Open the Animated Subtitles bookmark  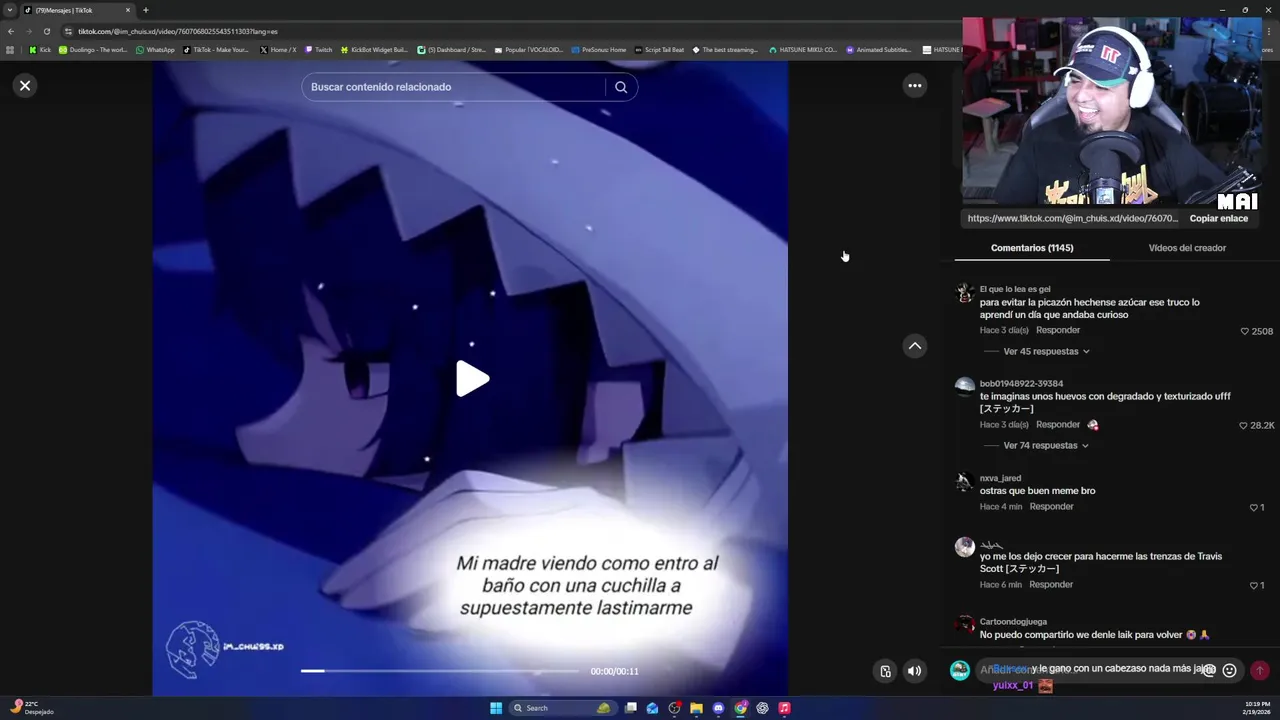coord(879,49)
